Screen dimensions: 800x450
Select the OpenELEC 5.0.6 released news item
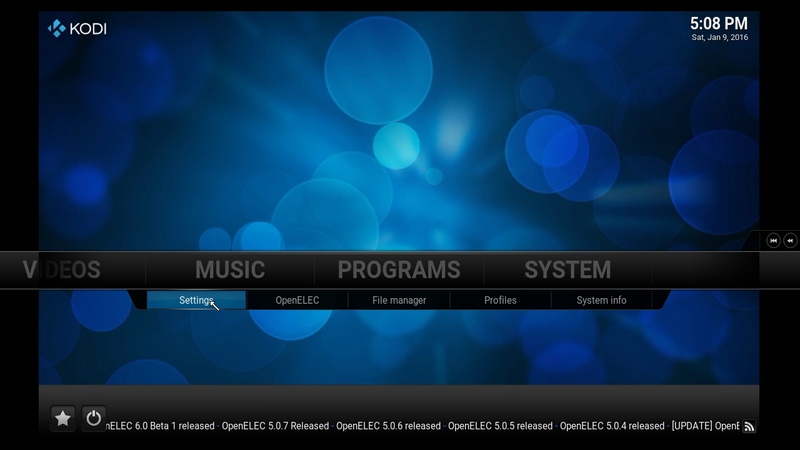388,426
